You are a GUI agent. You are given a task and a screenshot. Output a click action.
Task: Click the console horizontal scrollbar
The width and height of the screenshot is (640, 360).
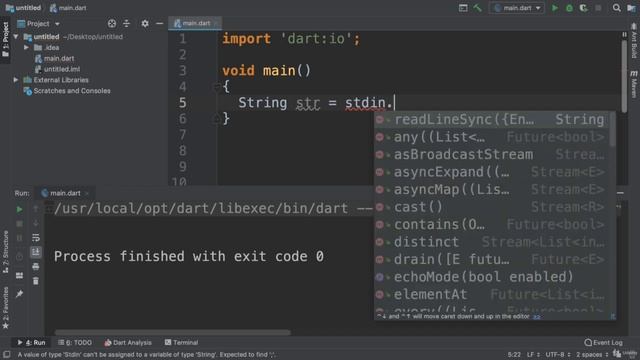173,332
